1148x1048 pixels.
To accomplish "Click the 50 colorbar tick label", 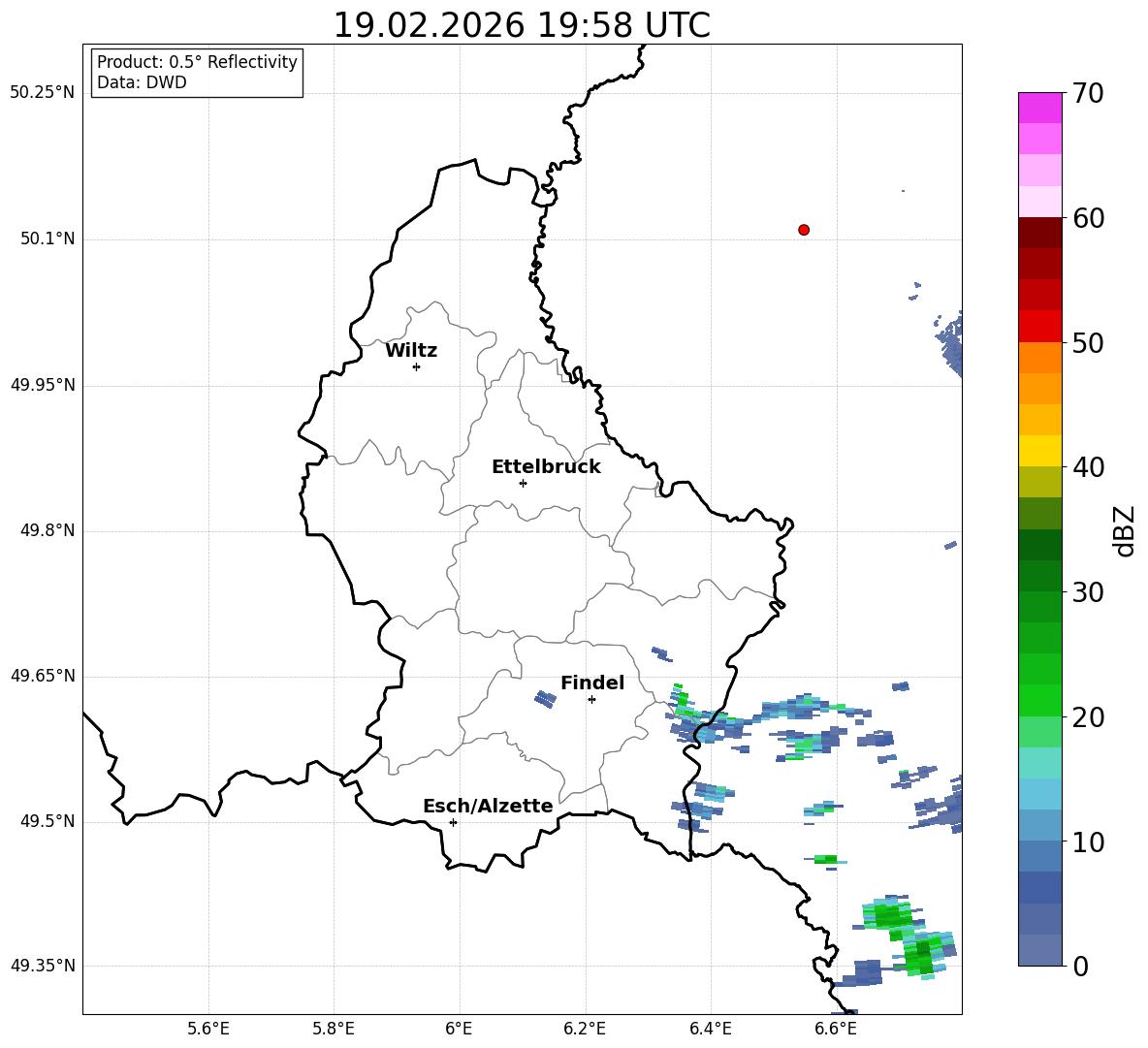I will (x=1088, y=342).
